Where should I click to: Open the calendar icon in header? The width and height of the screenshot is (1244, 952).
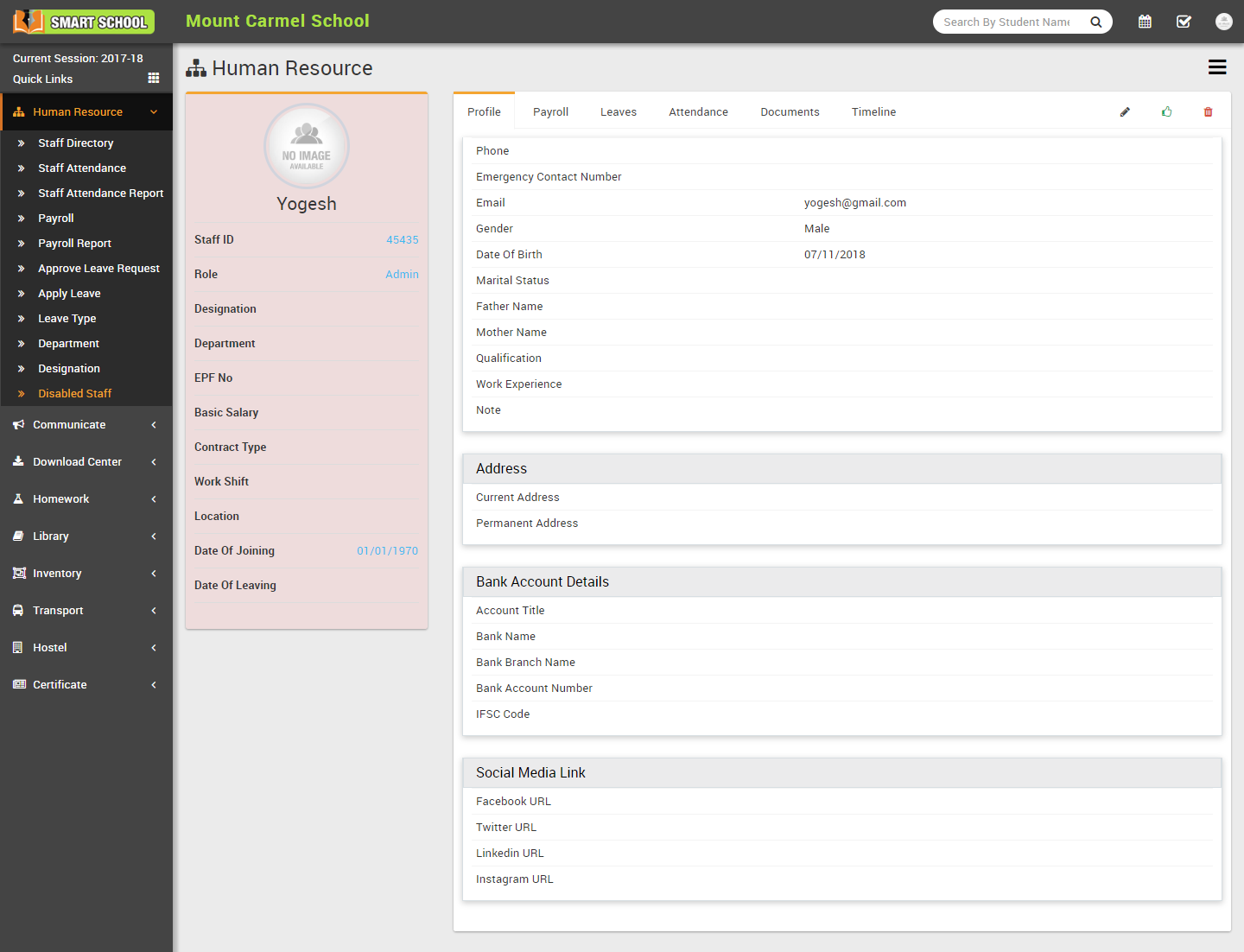click(x=1145, y=22)
